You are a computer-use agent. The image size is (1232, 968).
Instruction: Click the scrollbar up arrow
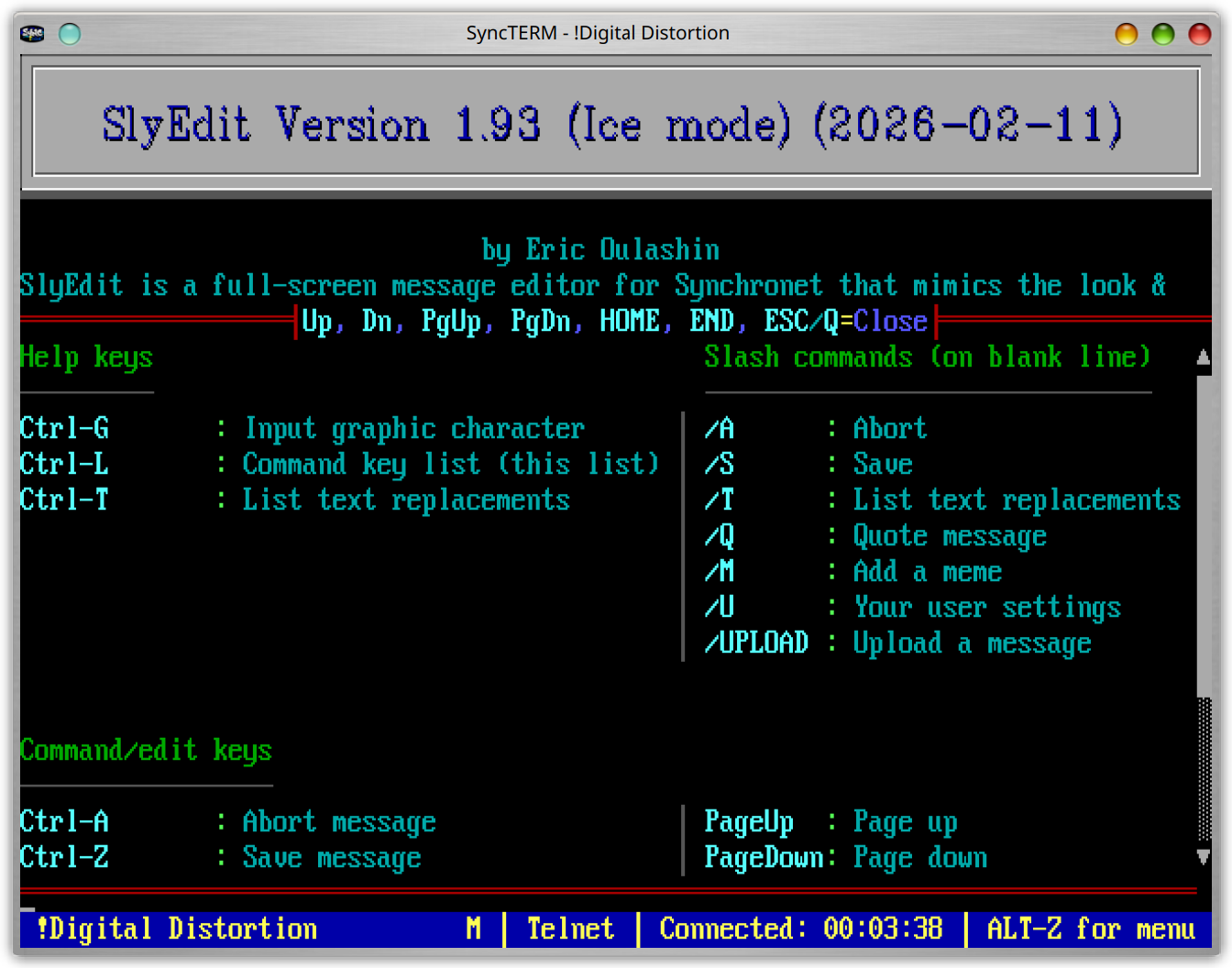click(1204, 357)
